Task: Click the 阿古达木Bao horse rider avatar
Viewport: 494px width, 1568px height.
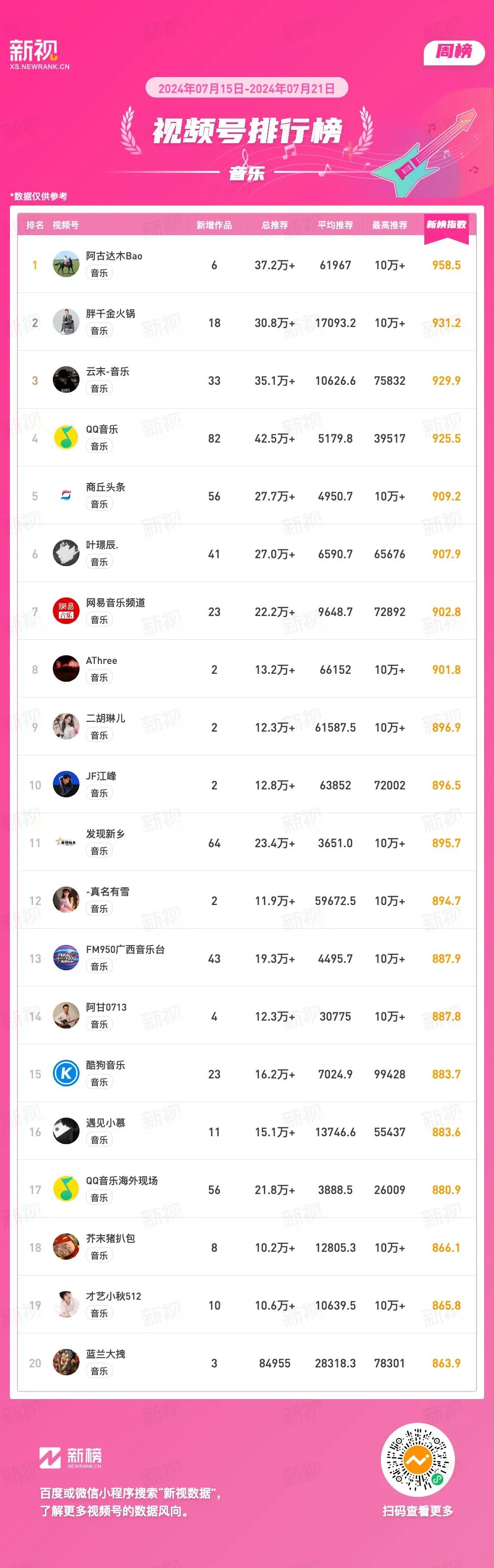Action: click(66, 264)
